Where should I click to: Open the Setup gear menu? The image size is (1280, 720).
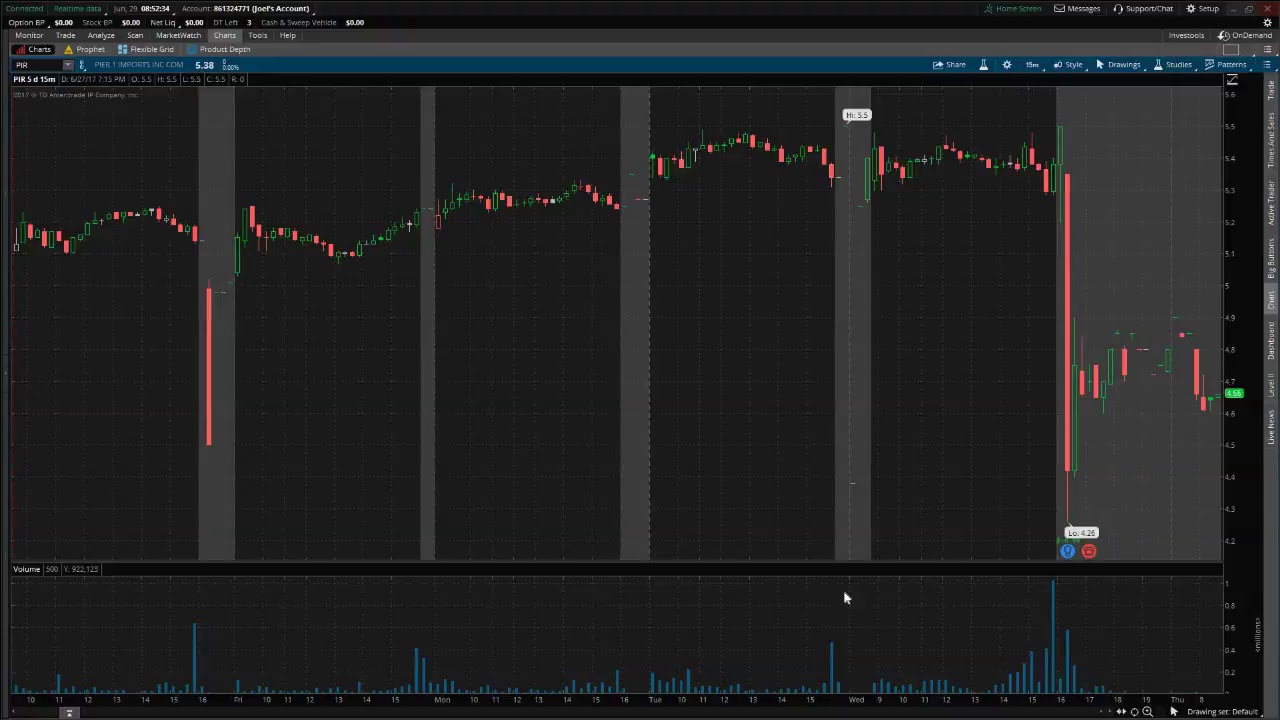[x=1202, y=8]
